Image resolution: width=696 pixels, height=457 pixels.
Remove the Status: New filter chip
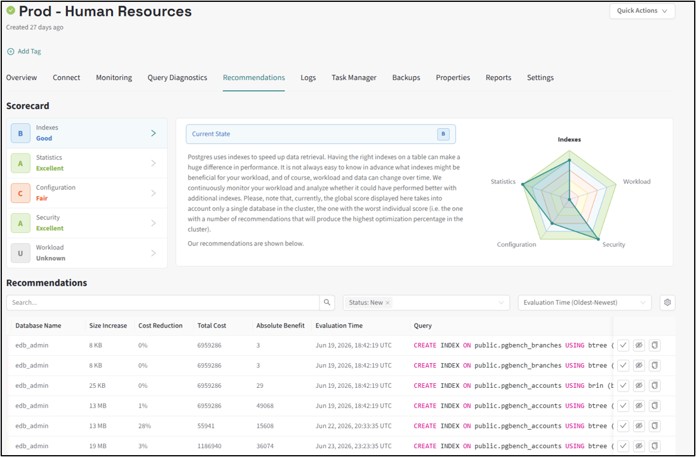pyautogui.click(x=388, y=303)
